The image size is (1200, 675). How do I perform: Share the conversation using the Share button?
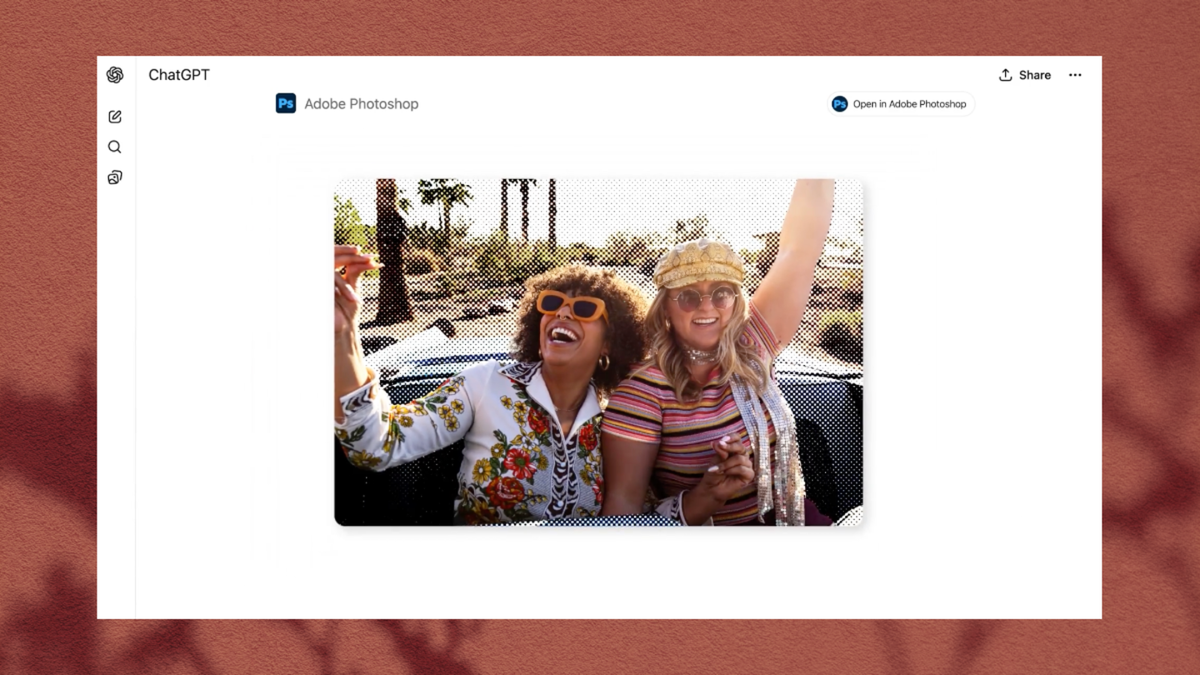coord(1025,74)
